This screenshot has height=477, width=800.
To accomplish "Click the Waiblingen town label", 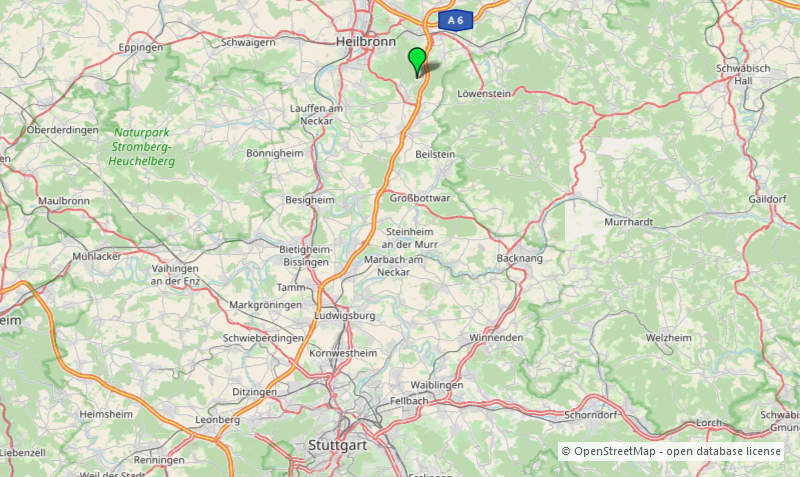I will (x=437, y=385).
